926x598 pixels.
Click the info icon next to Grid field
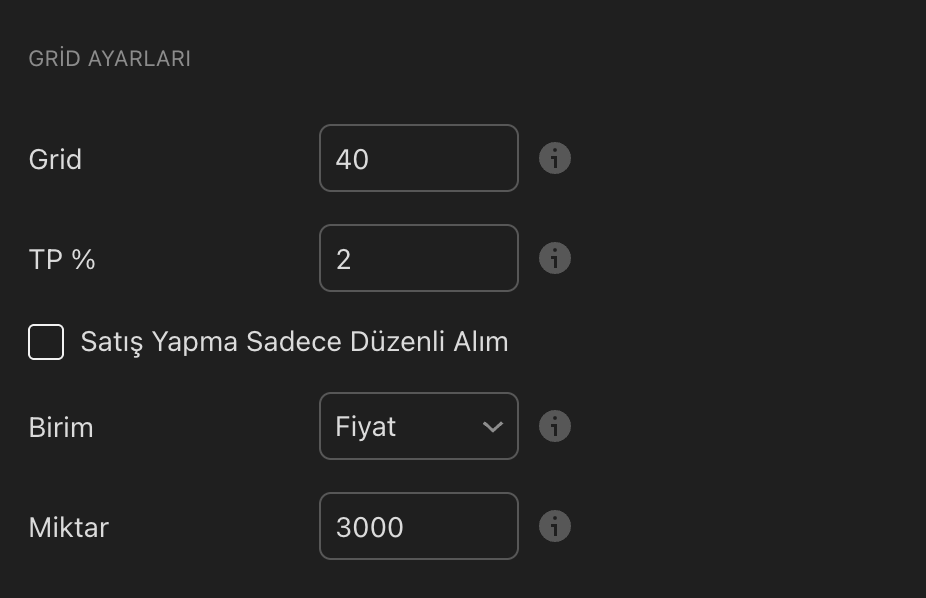pos(555,158)
